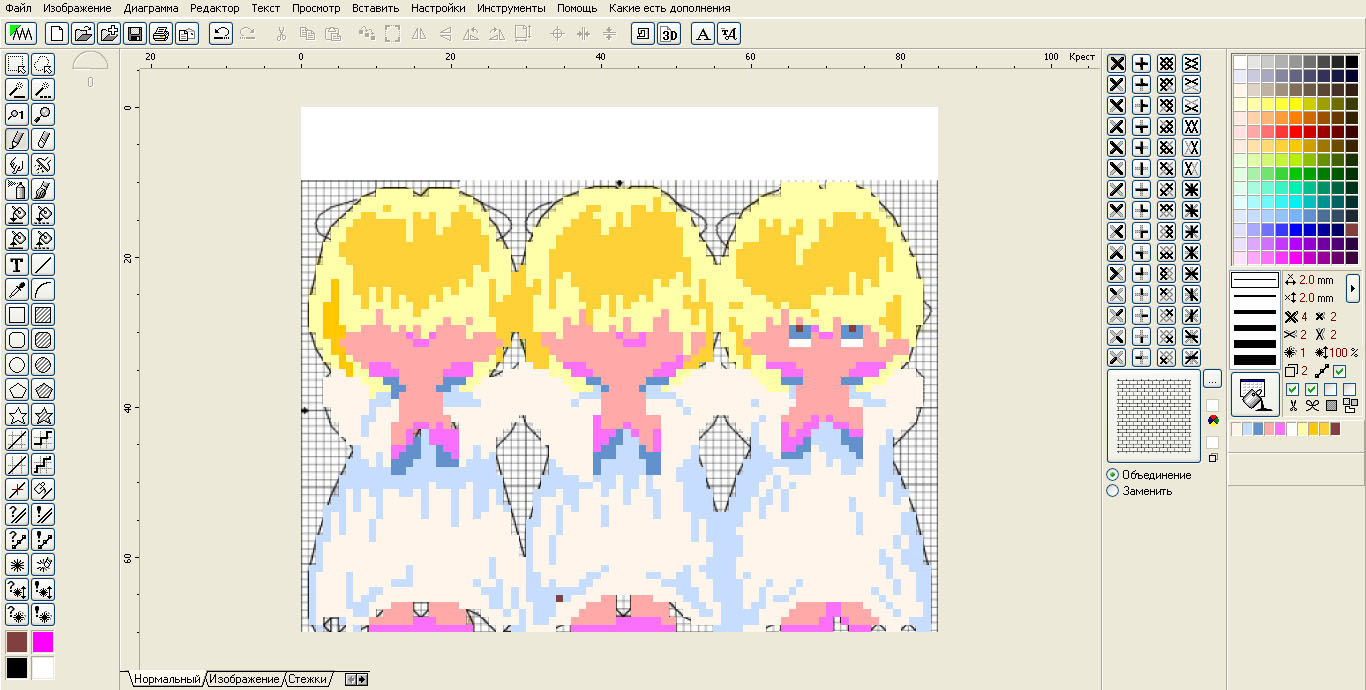Select the thickest line thickness option
This screenshot has width=1366, height=690.
(1255, 360)
